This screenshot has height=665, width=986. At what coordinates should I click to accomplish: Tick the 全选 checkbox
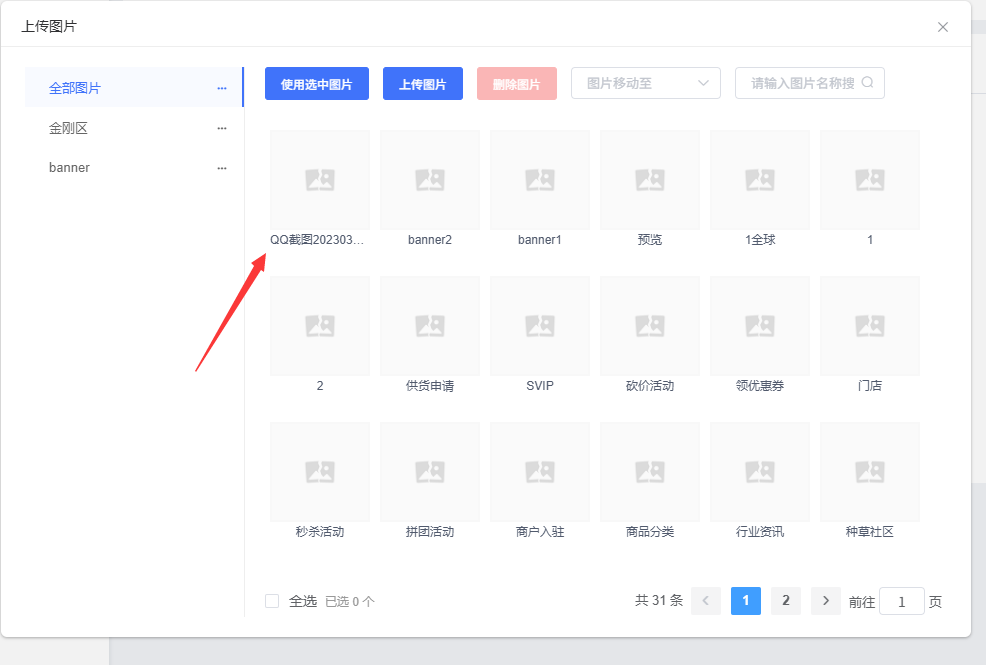[x=272, y=601]
